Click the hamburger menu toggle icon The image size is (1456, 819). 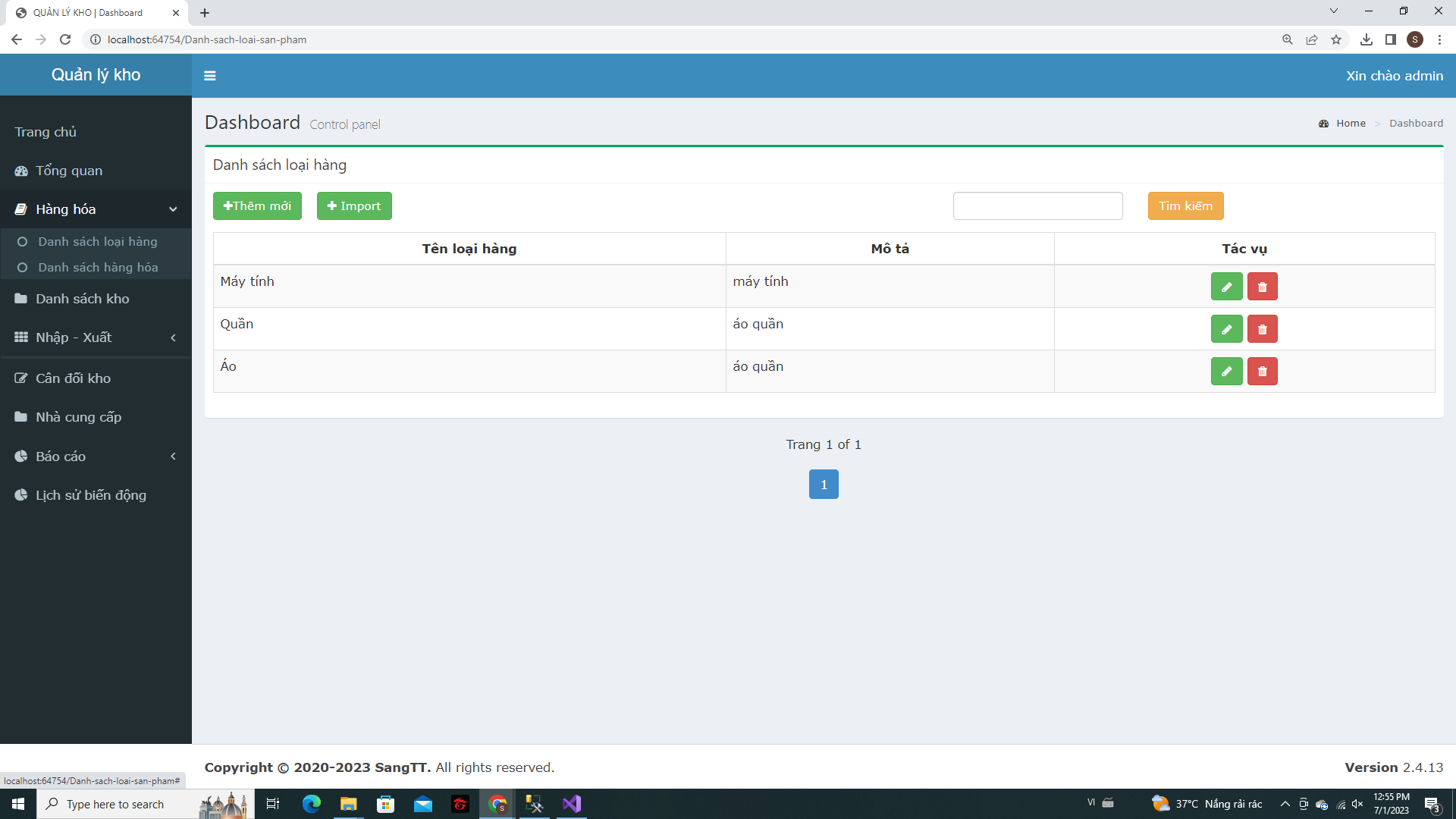click(209, 76)
